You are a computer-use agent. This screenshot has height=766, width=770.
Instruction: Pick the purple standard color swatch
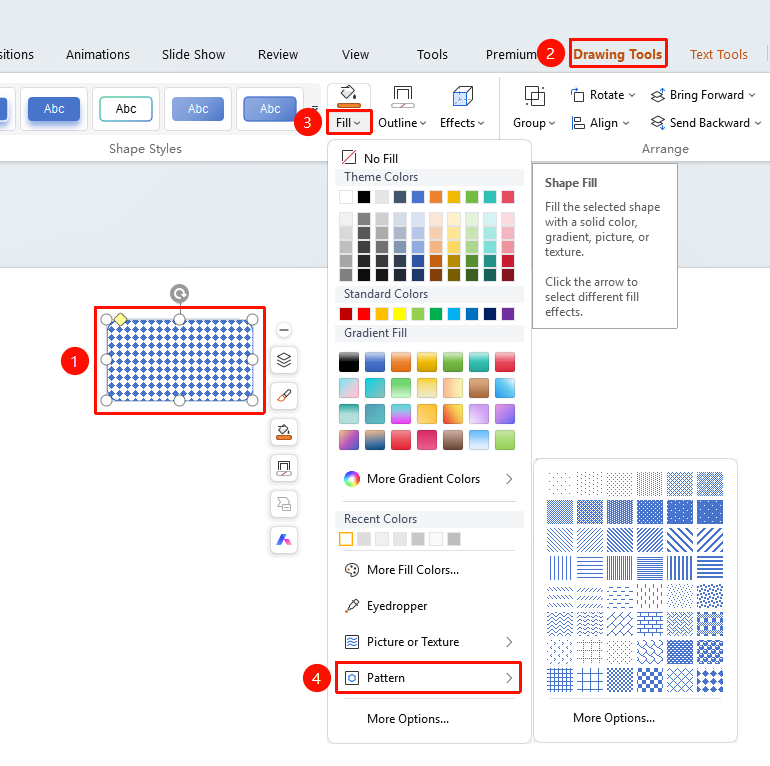508,314
